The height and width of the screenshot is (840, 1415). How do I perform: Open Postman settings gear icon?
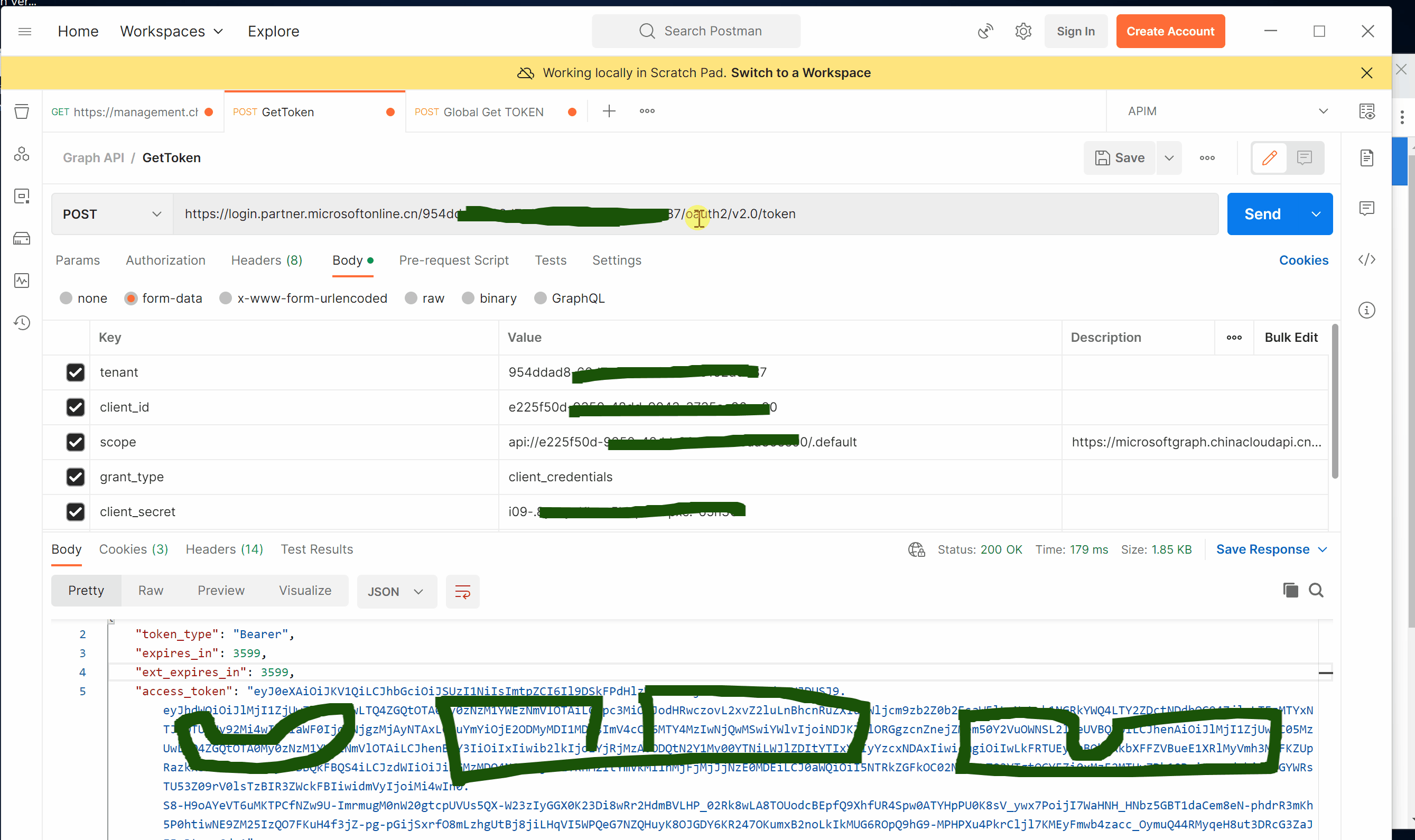click(1023, 31)
